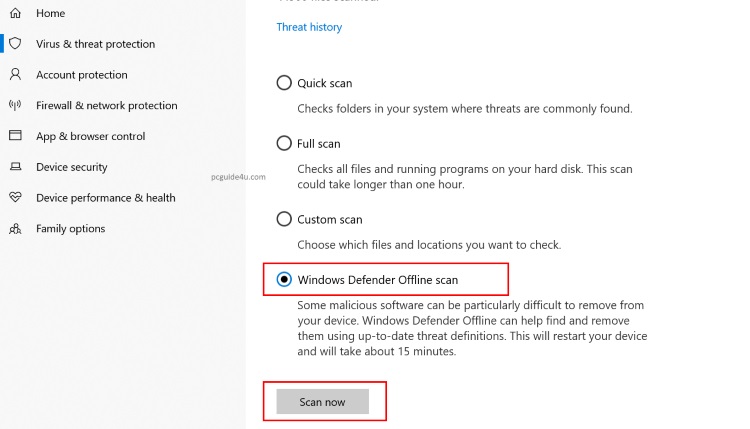Switch to the Device security text label
The image size is (750, 429).
tap(71, 167)
